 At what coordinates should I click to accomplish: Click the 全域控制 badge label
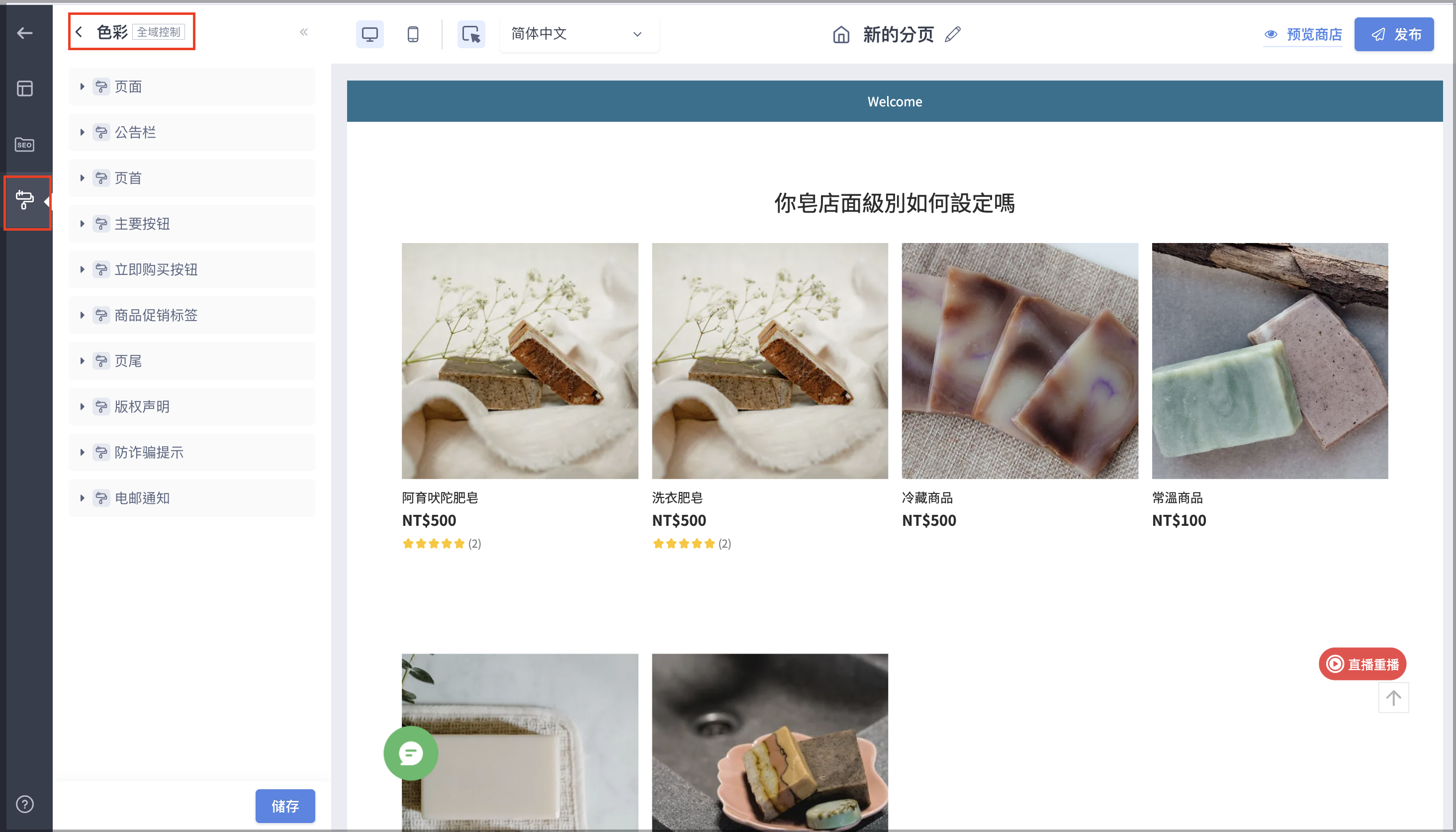[x=158, y=32]
